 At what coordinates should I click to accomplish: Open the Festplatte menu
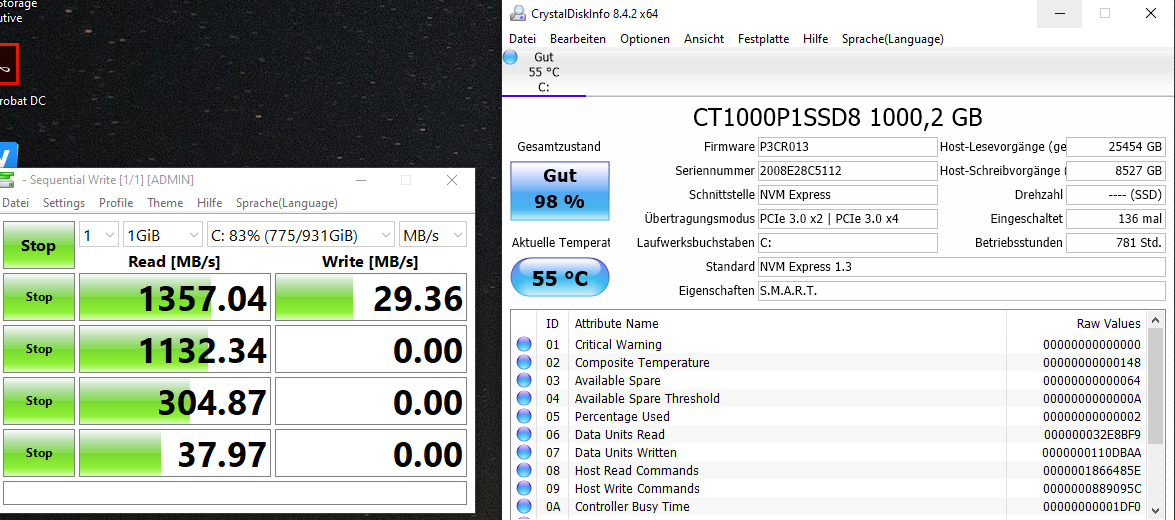(764, 39)
